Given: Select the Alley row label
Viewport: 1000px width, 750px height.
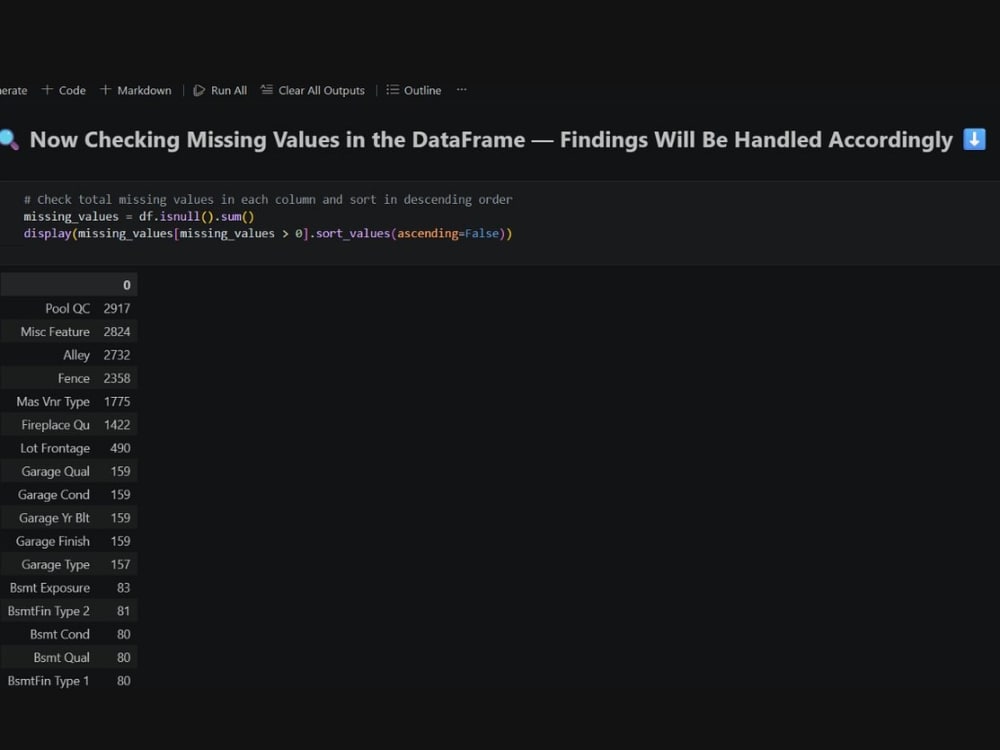Looking at the screenshot, I should tap(77, 355).
